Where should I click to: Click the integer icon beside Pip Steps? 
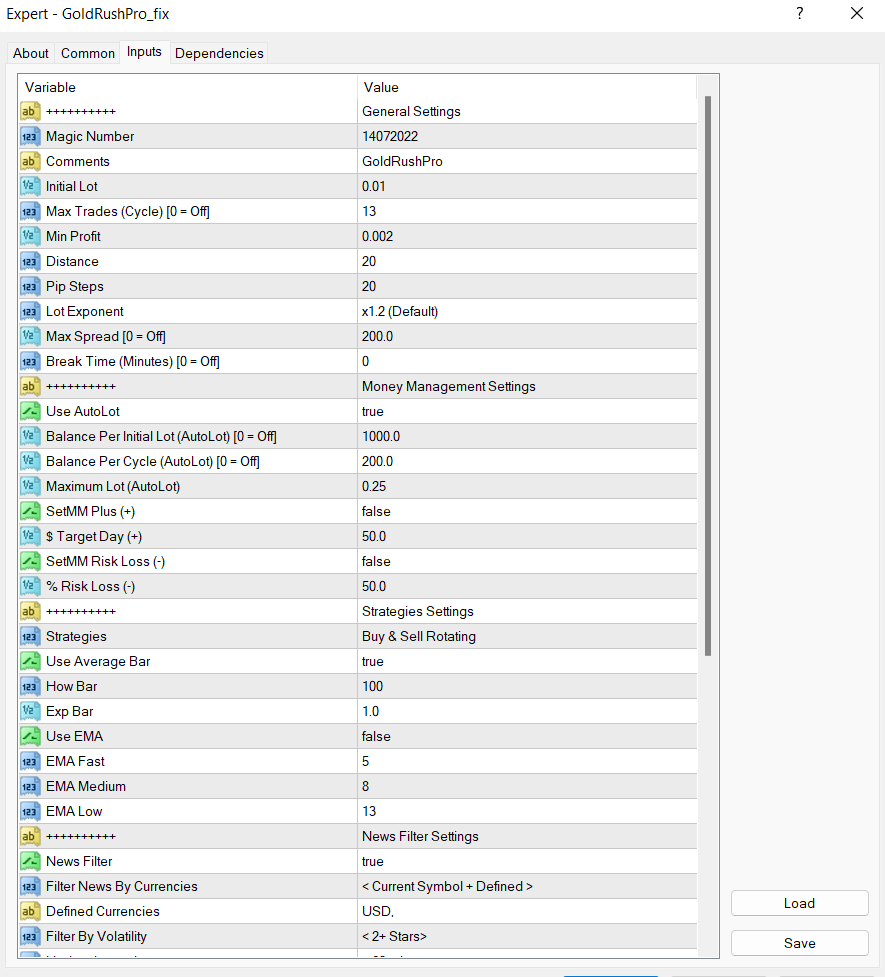click(30, 287)
